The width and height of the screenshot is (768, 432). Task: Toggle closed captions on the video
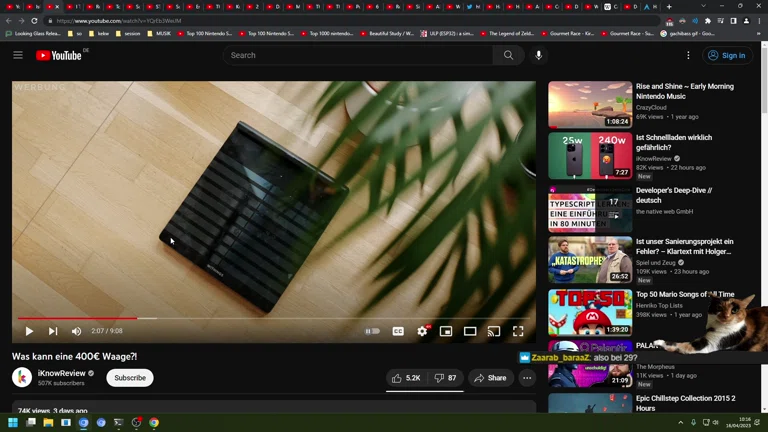point(398,331)
